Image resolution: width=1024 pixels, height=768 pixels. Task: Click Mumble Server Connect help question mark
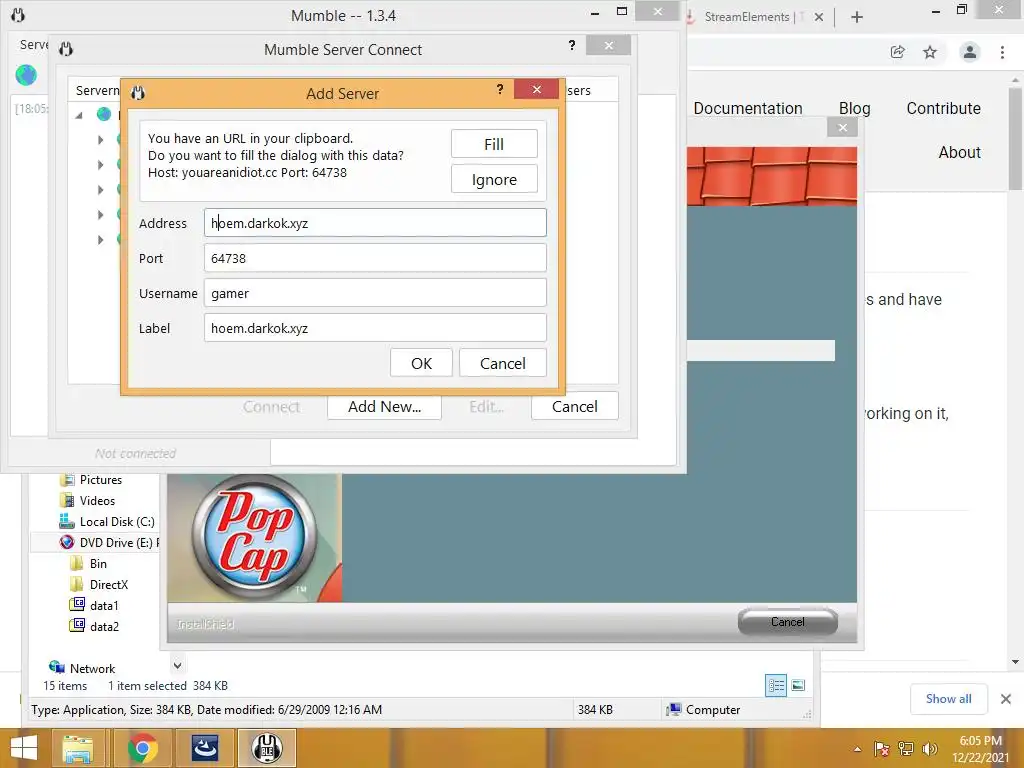tap(571, 45)
